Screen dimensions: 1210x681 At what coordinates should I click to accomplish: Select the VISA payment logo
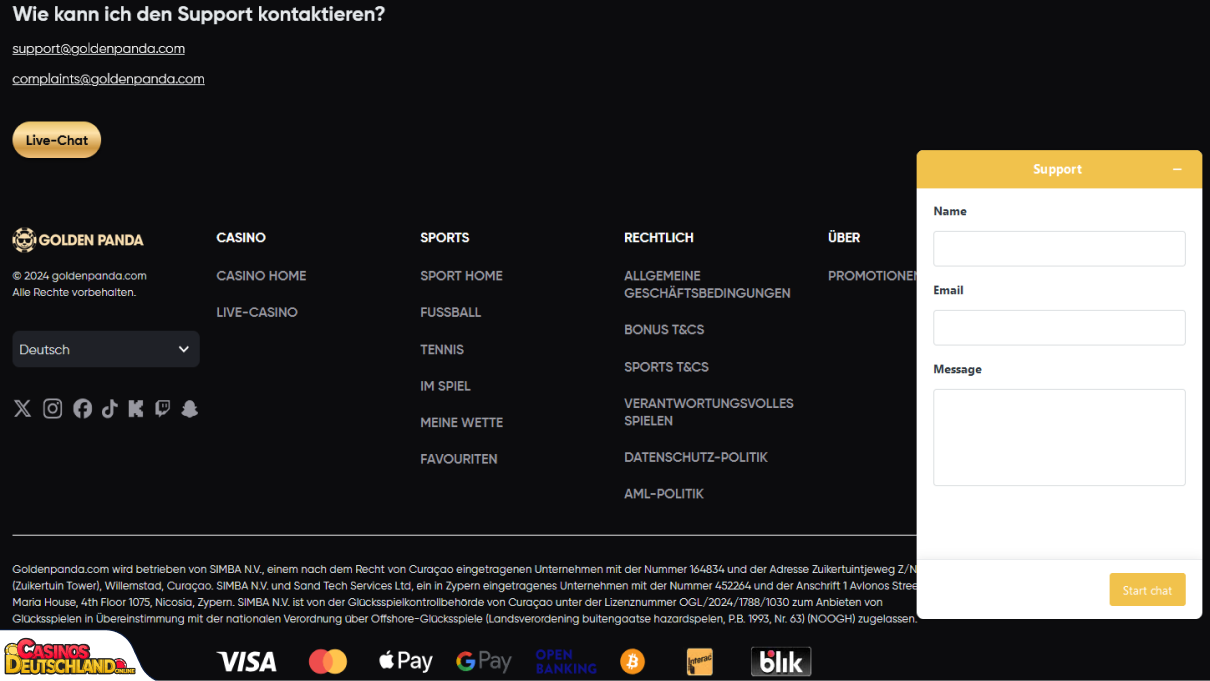tap(246, 661)
